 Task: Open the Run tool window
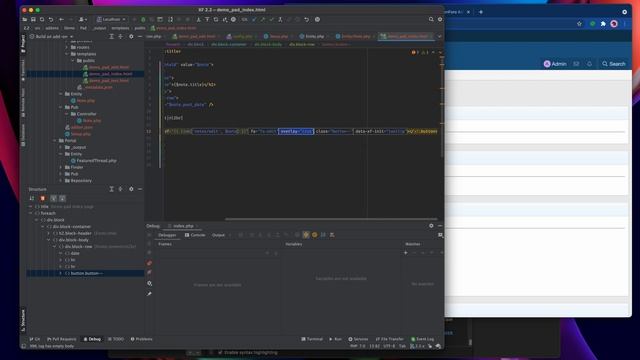click(x=336, y=339)
